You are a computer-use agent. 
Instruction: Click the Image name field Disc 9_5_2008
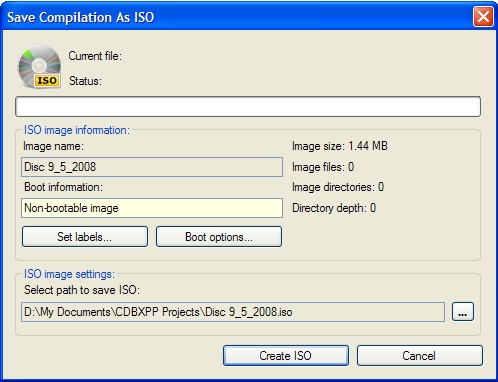point(152,167)
